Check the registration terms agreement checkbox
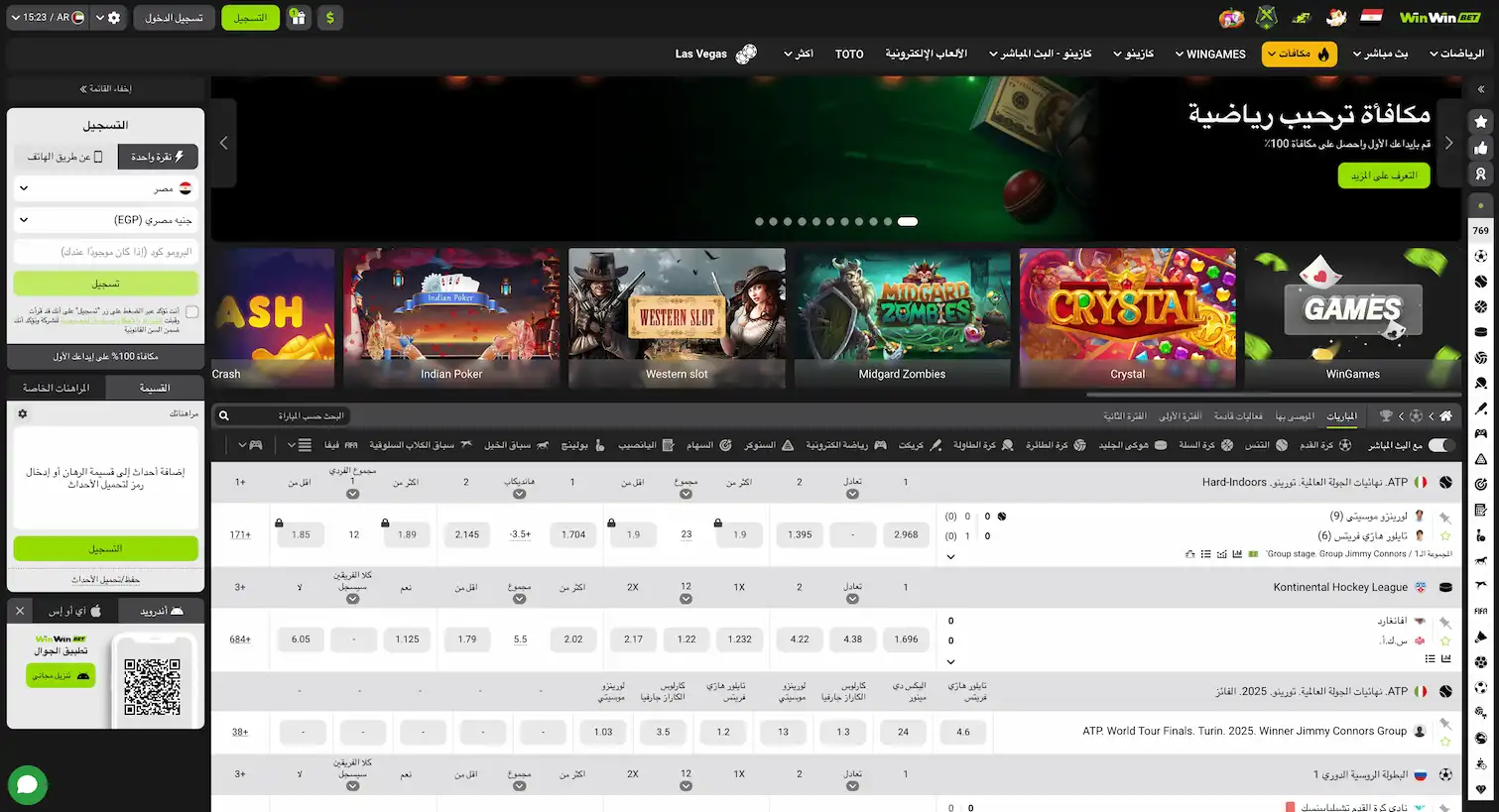Image resolution: width=1499 pixels, height=812 pixels. pos(191,312)
